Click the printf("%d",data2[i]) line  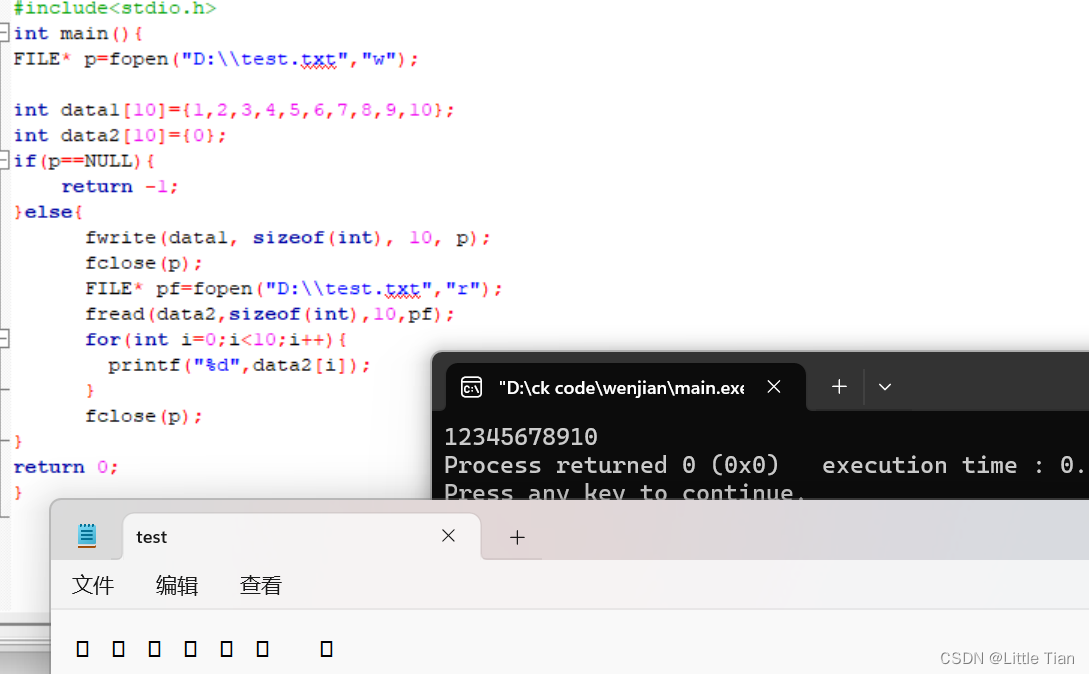(239, 365)
